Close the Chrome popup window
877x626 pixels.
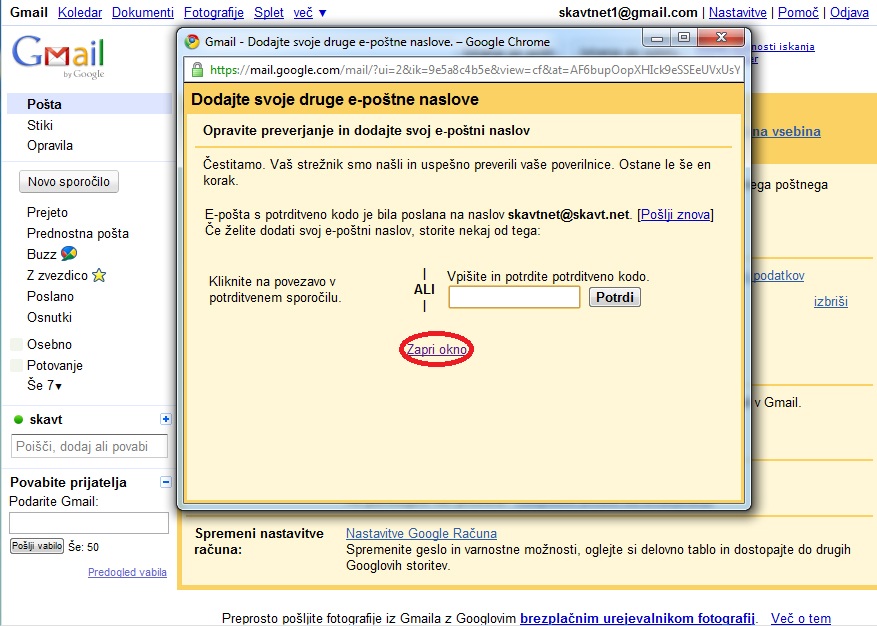(x=721, y=37)
